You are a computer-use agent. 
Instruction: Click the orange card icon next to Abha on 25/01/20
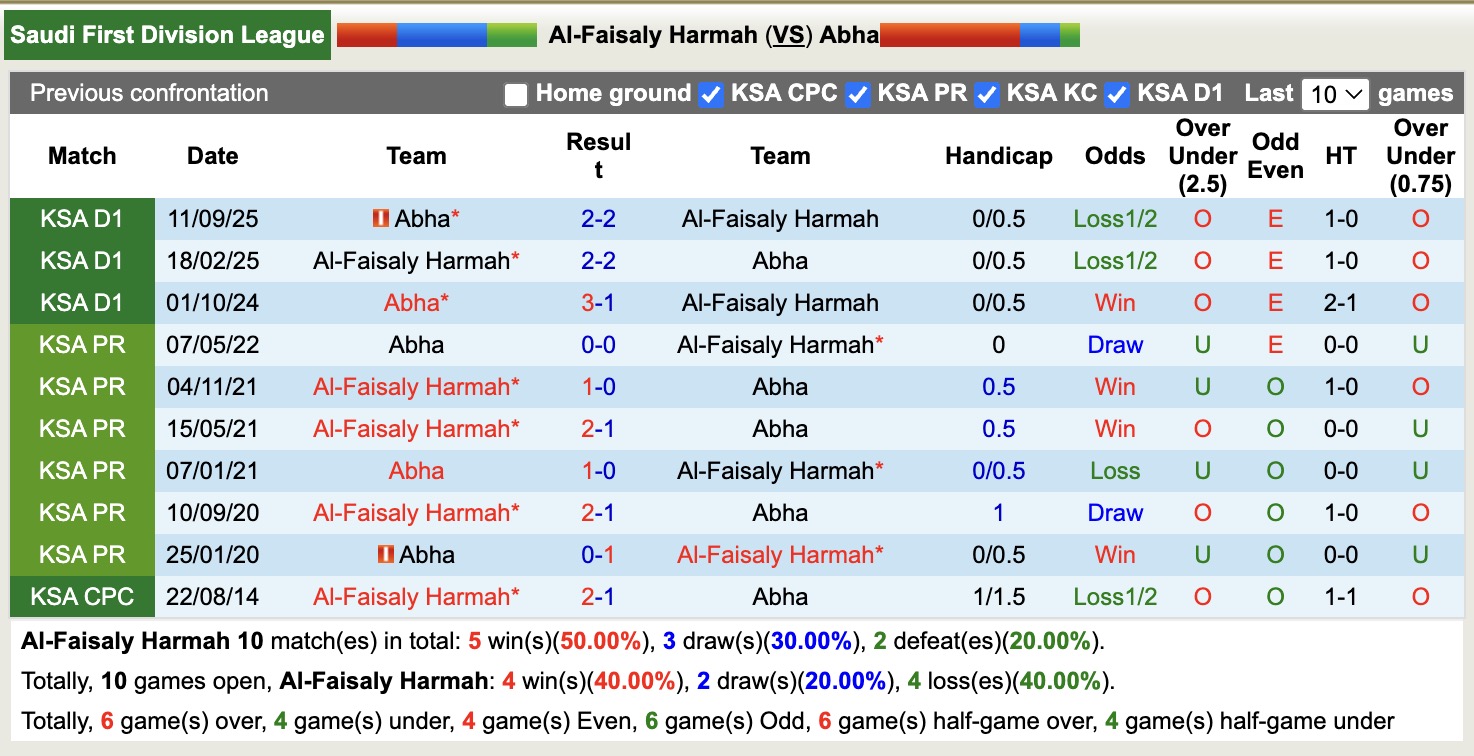(386, 554)
